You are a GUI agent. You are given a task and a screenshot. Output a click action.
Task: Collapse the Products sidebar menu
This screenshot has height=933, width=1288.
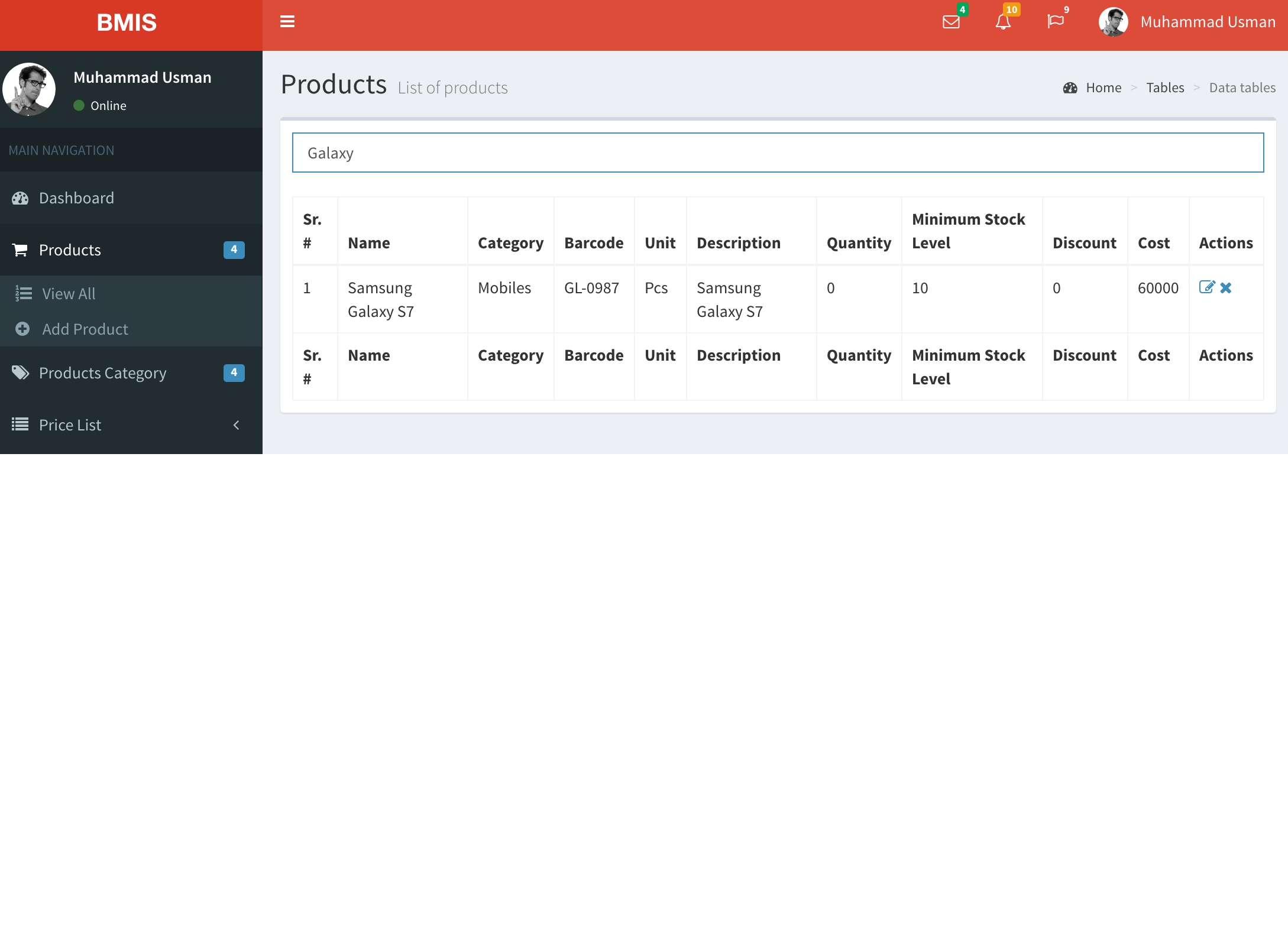point(131,250)
